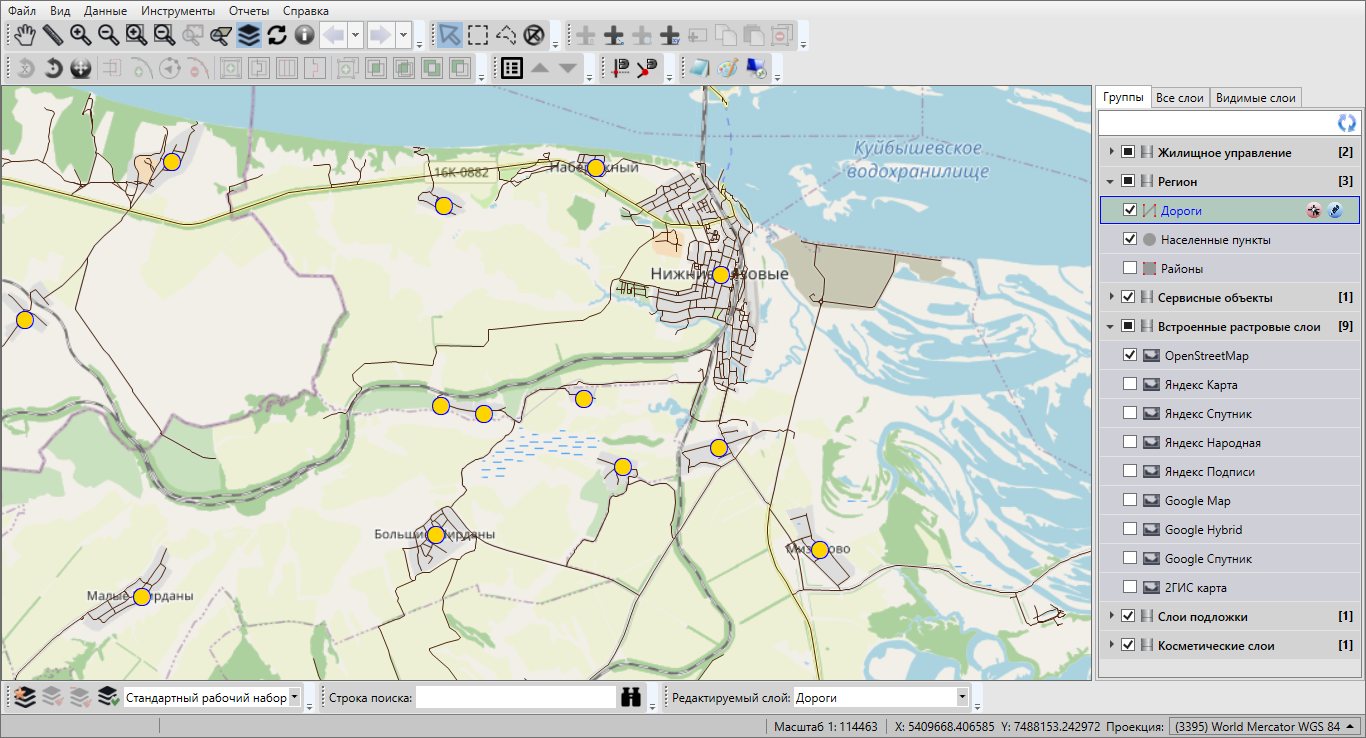Enable the Районы layer checkbox
This screenshot has height=738, width=1366.
[x=1130, y=268]
